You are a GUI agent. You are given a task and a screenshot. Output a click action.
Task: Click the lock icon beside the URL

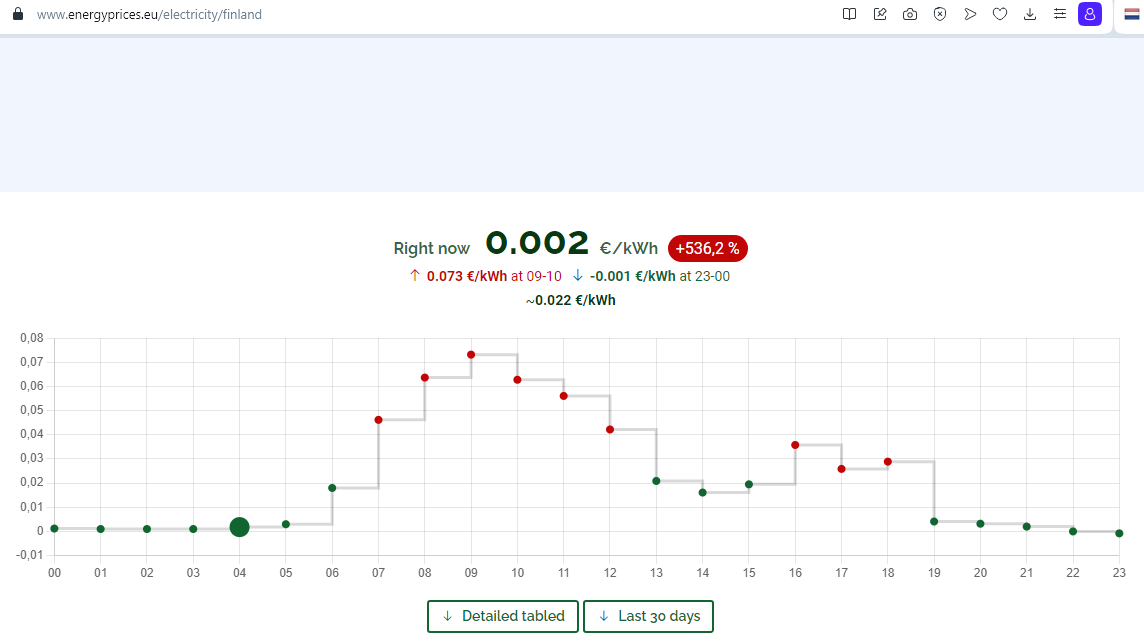pos(18,14)
